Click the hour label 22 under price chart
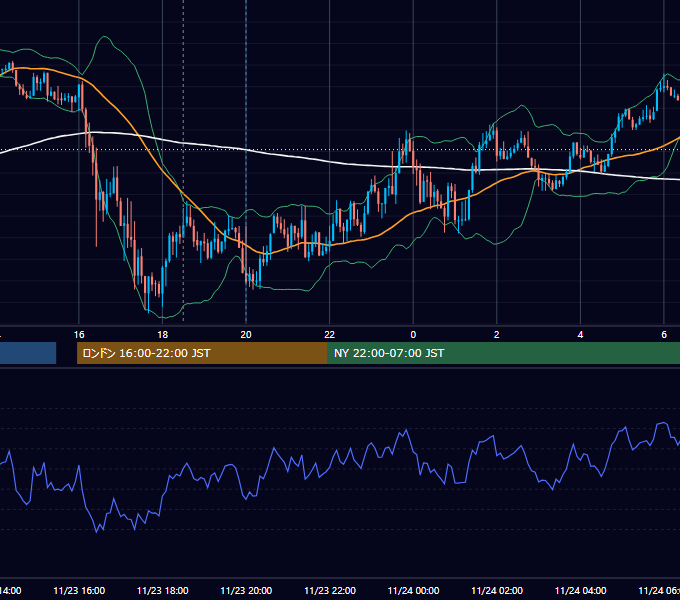The height and width of the screenshot is (600, 680). click(x=330, y=335)
